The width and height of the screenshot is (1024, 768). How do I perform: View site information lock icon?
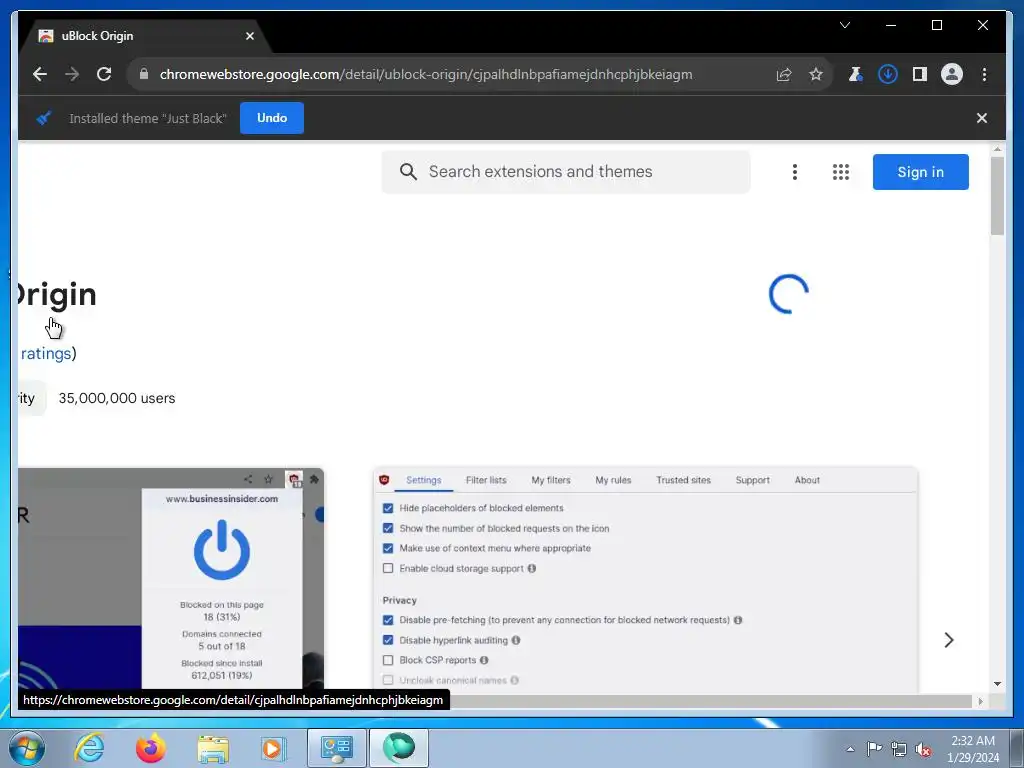[x=144, y=74]
